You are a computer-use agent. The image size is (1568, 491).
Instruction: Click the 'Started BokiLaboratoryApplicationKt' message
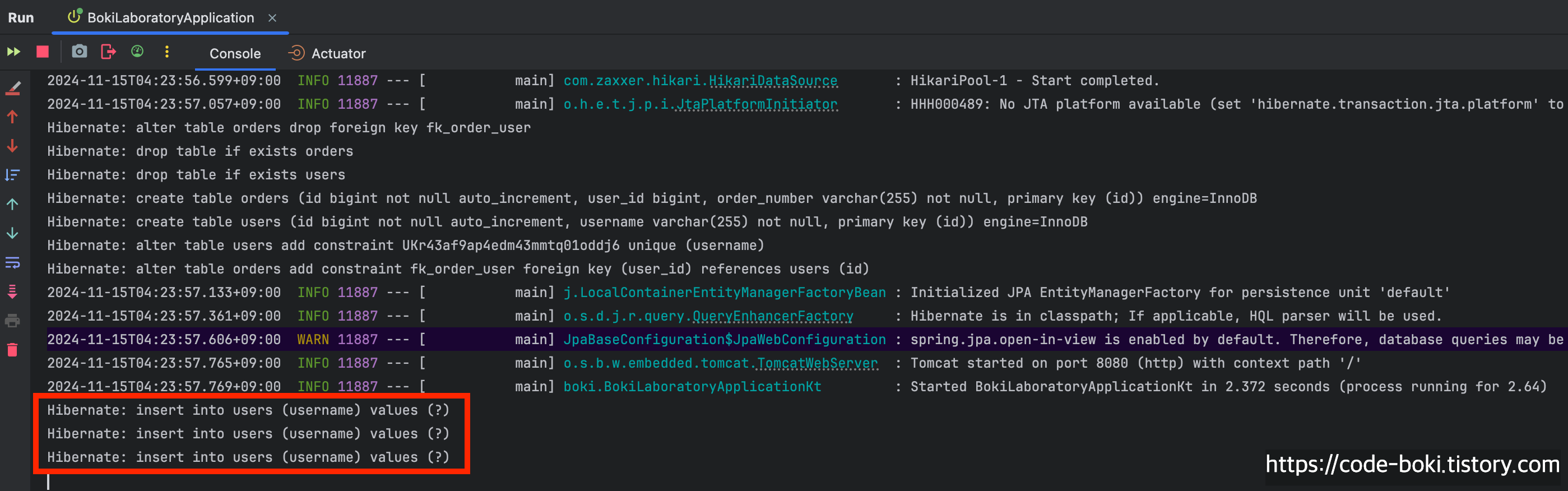point(1228,387)
